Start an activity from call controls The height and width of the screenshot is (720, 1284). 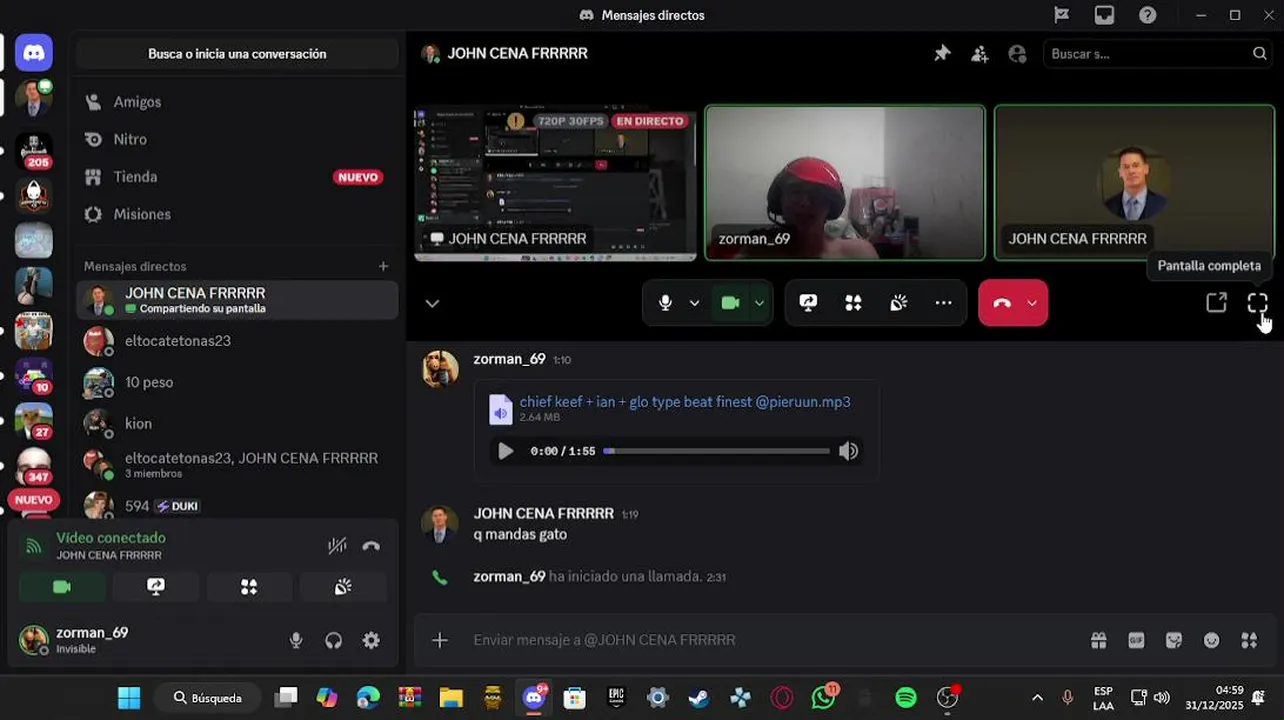(x=853, y=303)
